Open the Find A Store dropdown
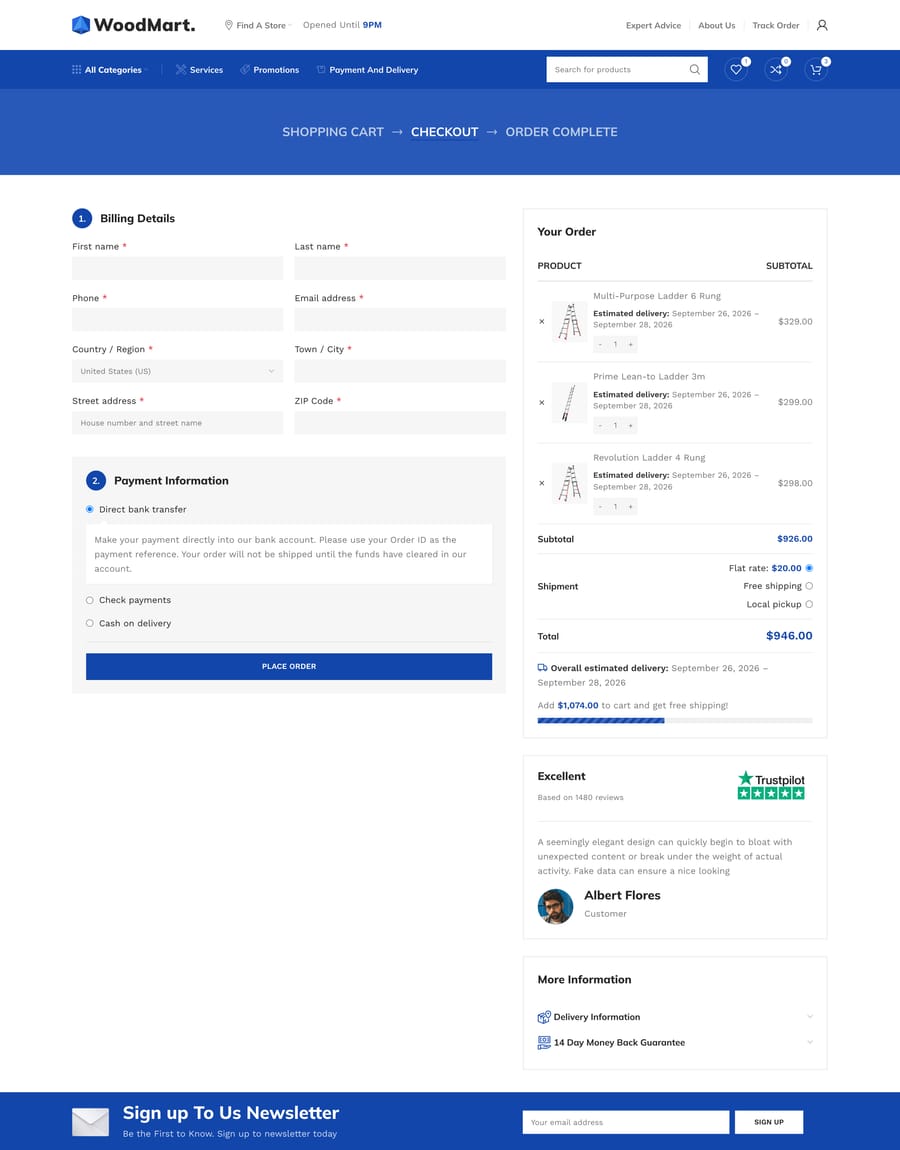The height and width of the screenshot is (1150, 900). 258,25
